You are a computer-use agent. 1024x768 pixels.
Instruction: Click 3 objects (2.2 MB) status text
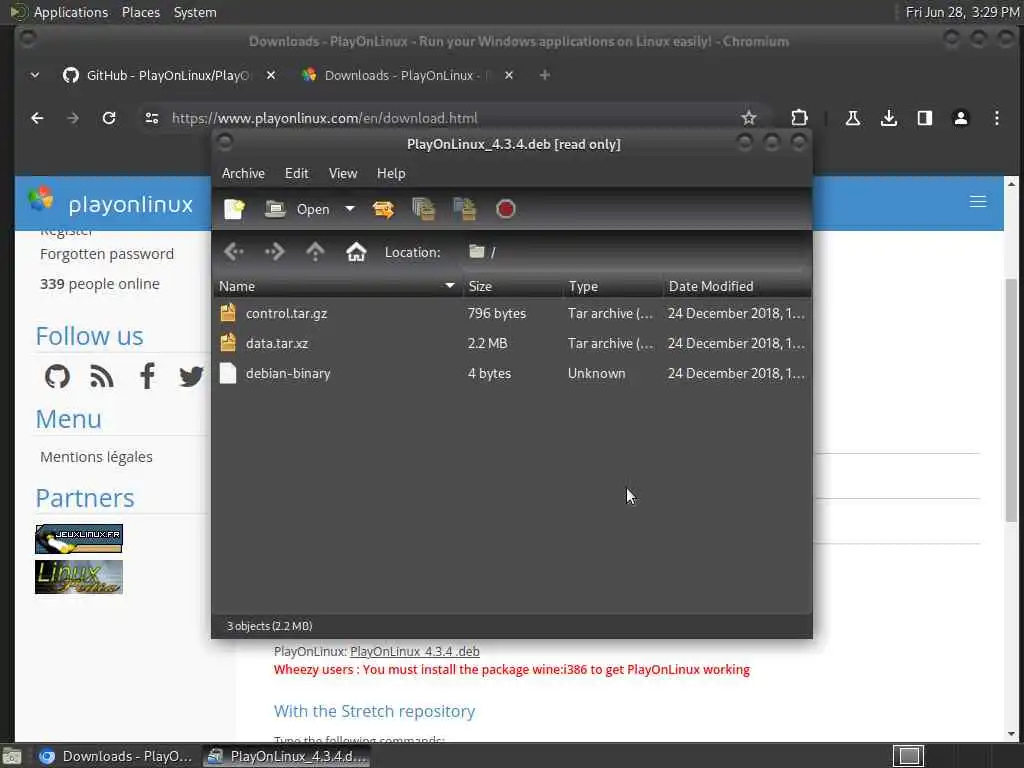coord(269,626)
